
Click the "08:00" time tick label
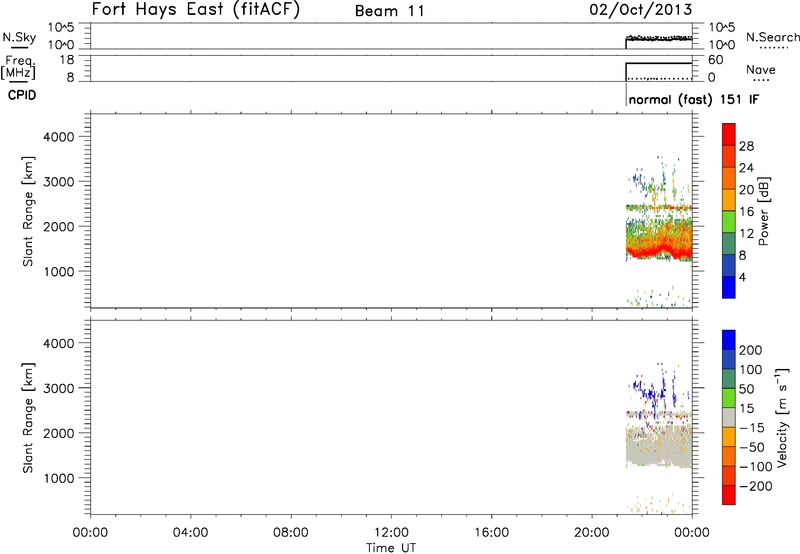[x=291, y=533]
